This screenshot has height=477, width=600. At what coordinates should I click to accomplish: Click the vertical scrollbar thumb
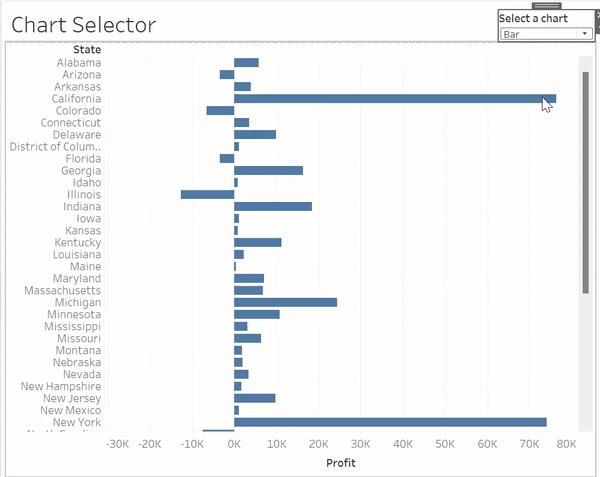click(585, 180)
